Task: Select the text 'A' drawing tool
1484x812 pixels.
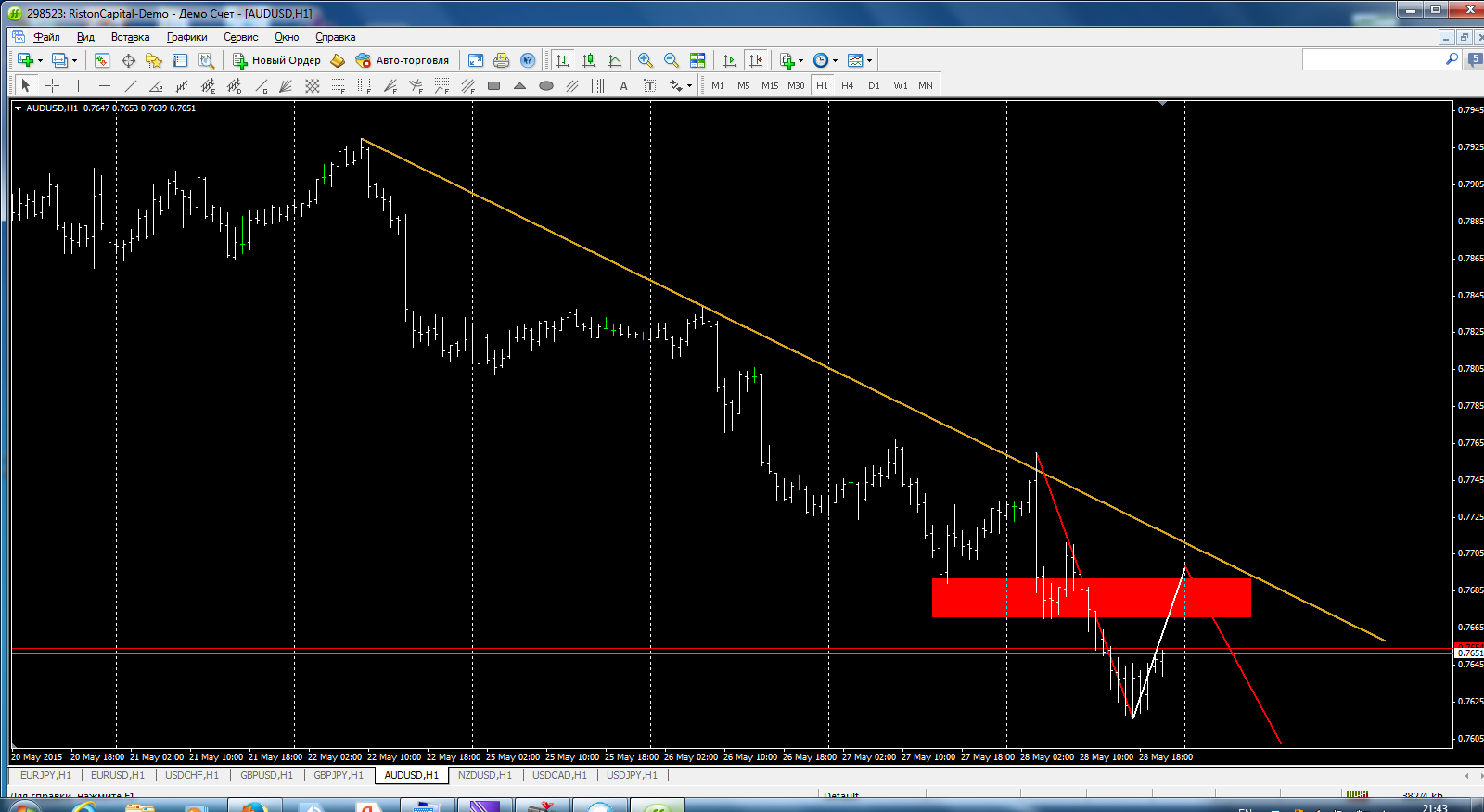Action: pos(624,86)
